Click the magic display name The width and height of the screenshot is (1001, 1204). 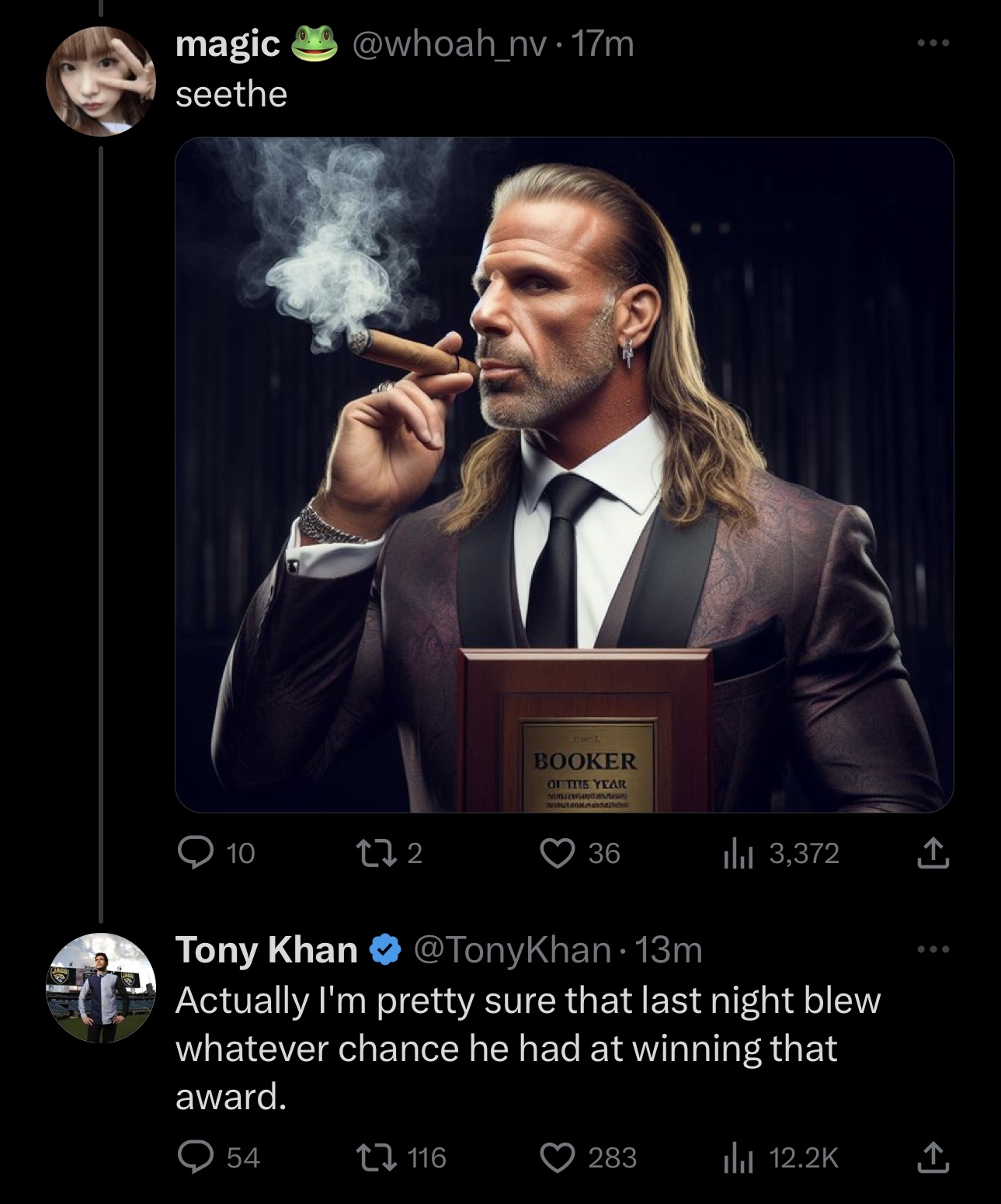pos(228,44)
